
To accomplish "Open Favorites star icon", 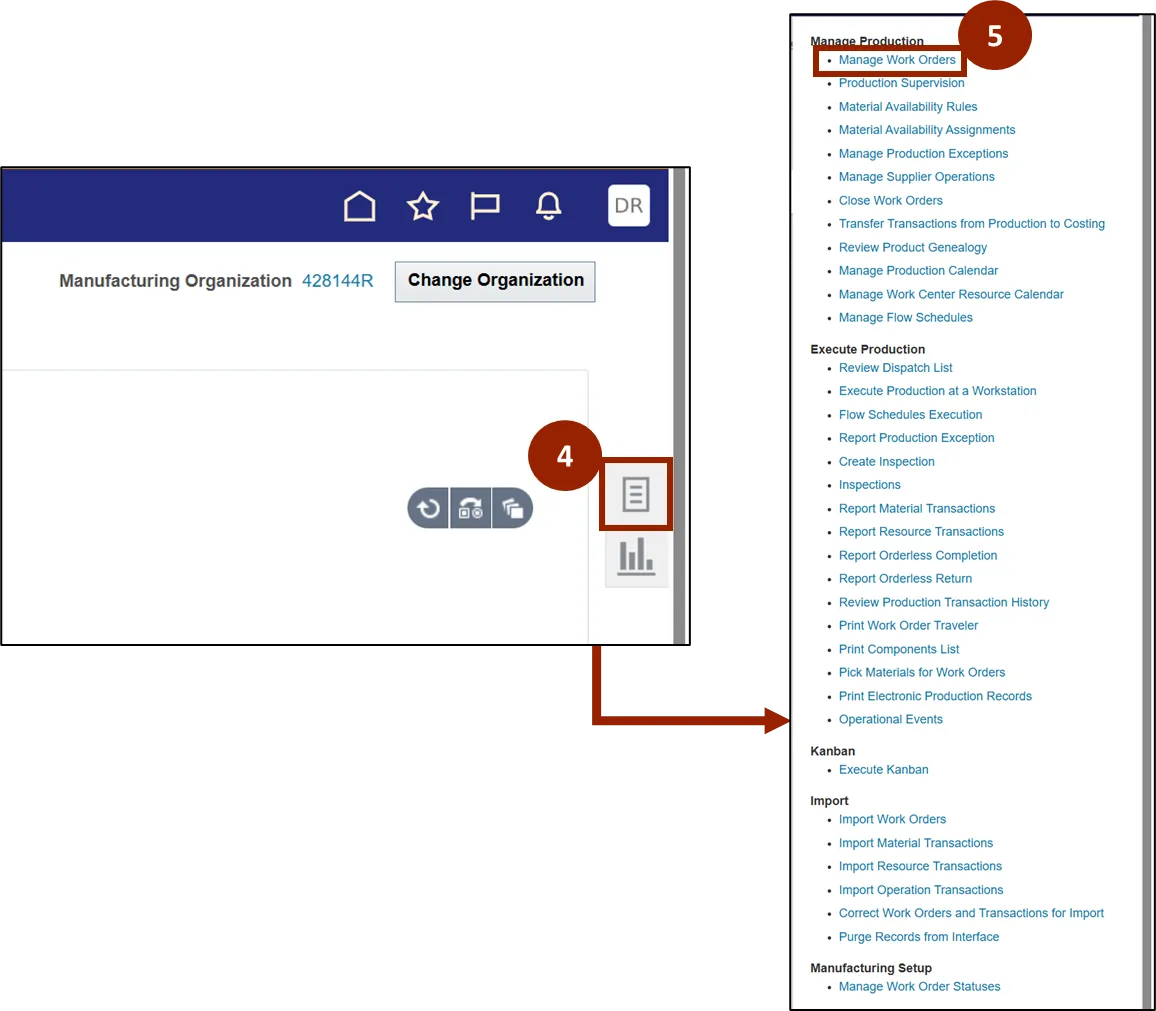I will pyautogui.click(x=422, y=206).
